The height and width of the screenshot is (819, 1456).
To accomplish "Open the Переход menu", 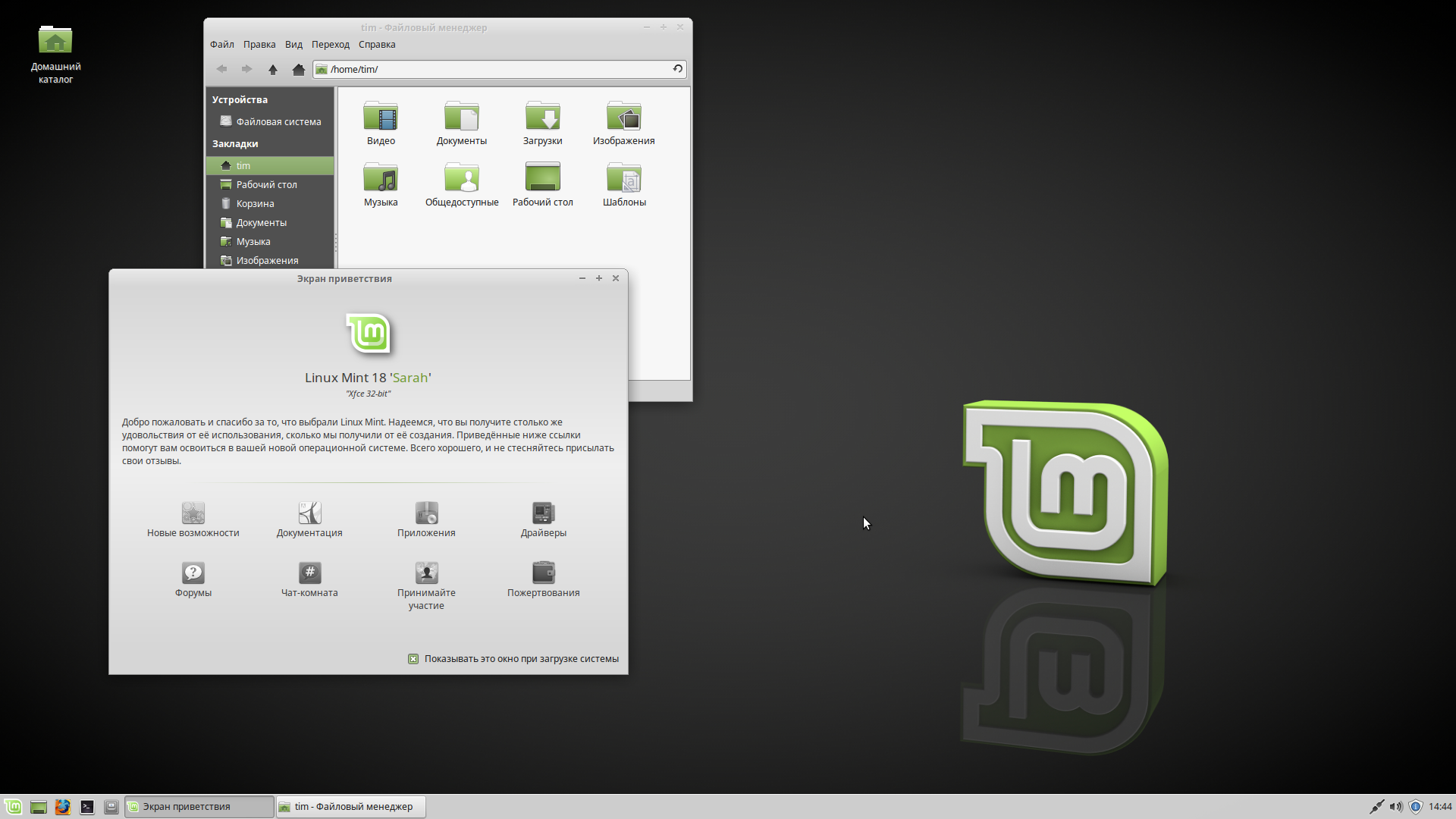I will coord(331,45).
